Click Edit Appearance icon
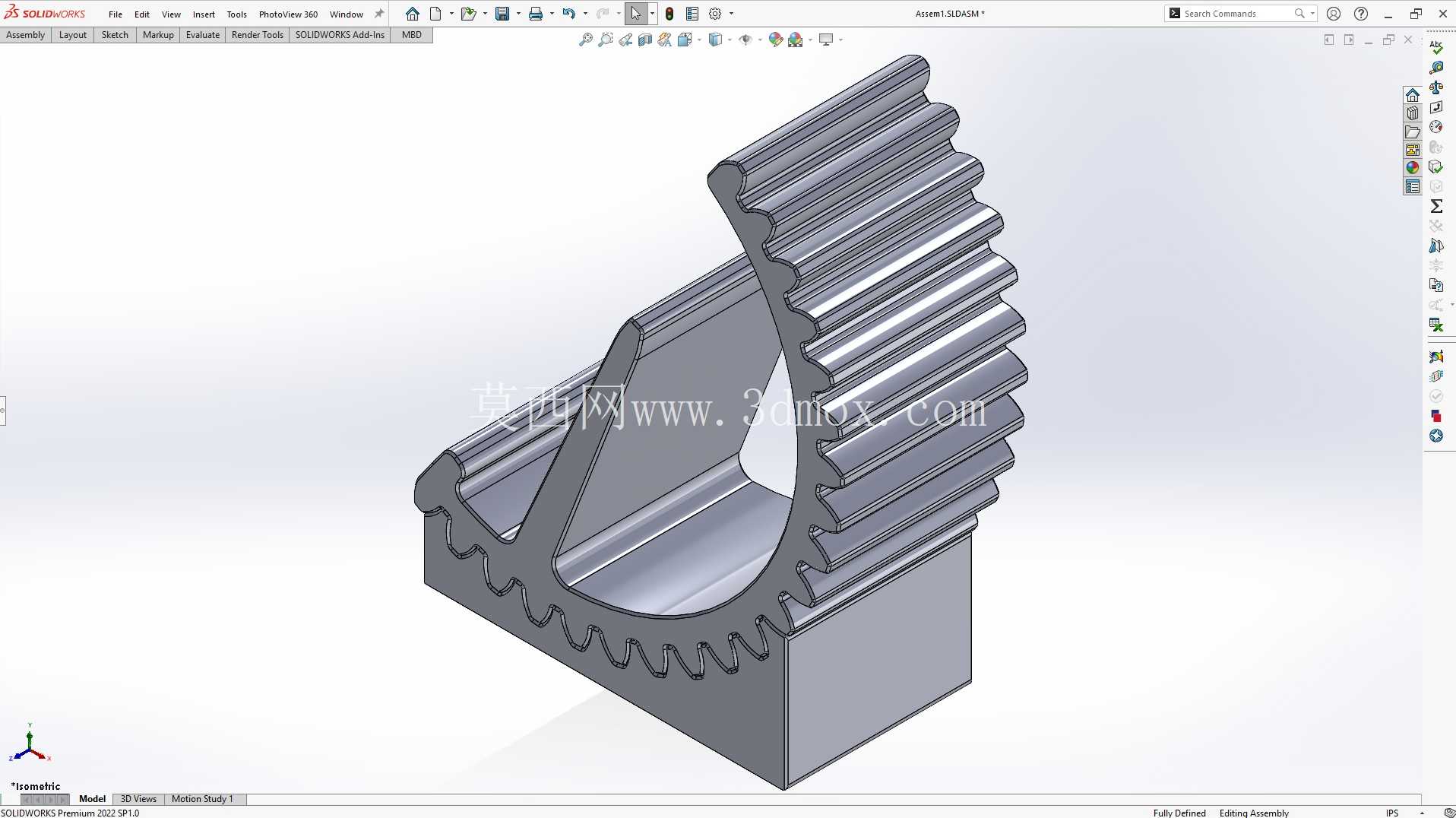This screenshot has height=818, width=1456. click(776, 40)
